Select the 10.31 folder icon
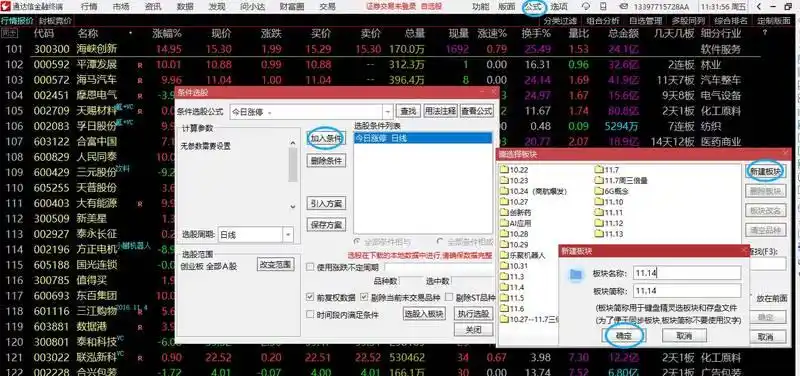The height and width of the screenshot is (376, 800). pyautogui.click(x=505, y=266)
